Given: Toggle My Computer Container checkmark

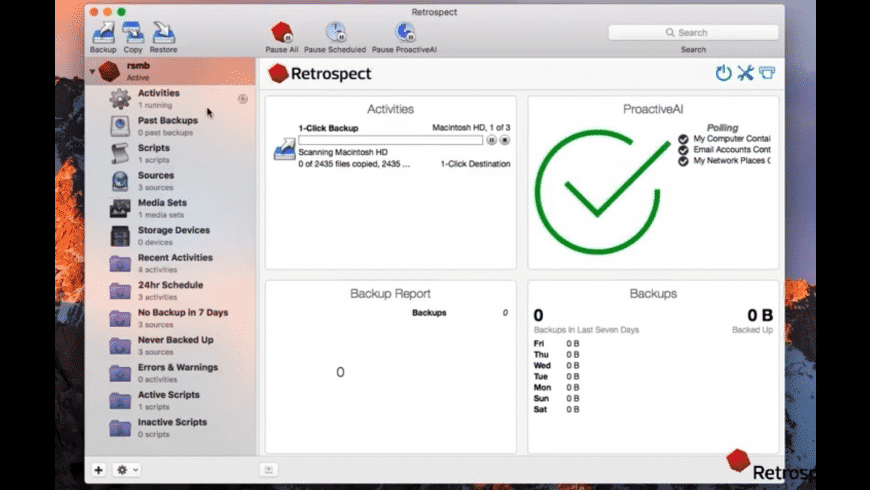Looking at the screenshot, I should pyautogui.click(x=683, y=139).
